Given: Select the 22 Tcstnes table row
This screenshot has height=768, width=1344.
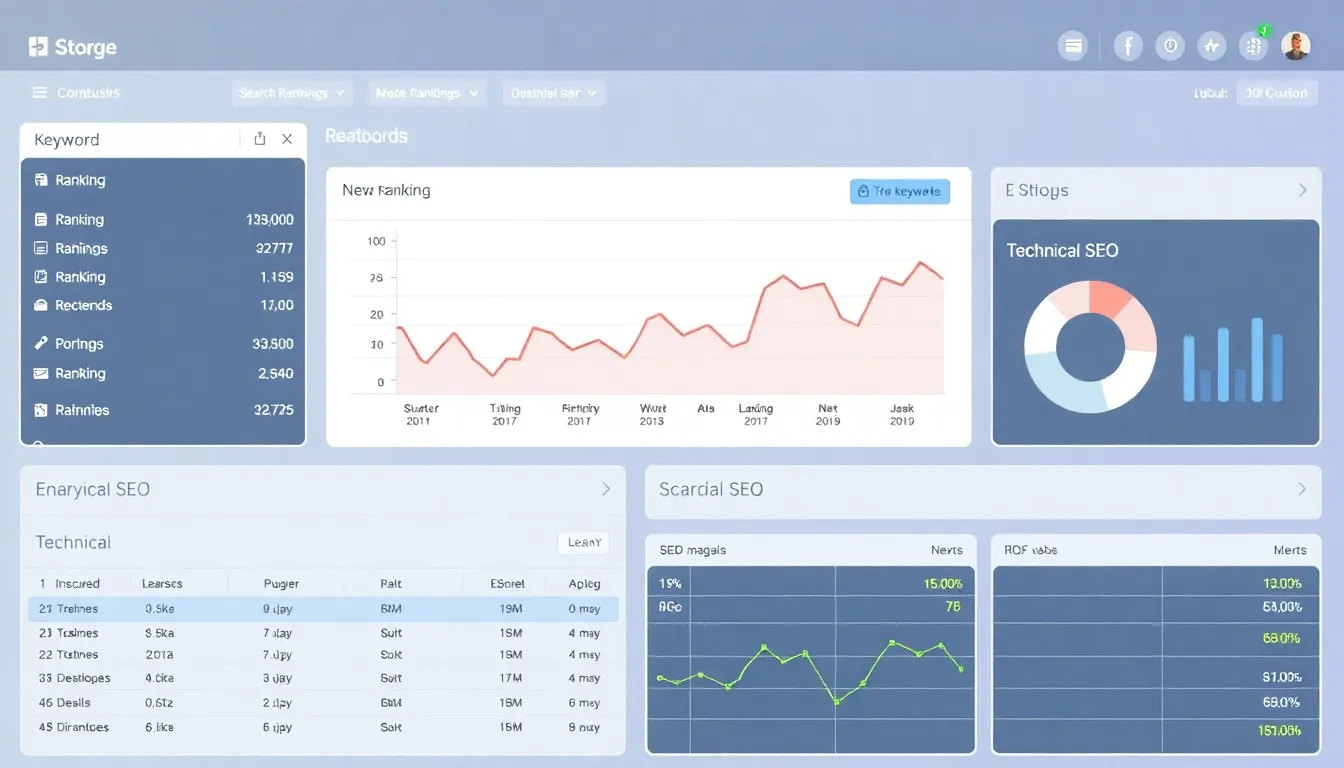Looking at the screenshot, I should pyautogui.click(x=323, y=655).
